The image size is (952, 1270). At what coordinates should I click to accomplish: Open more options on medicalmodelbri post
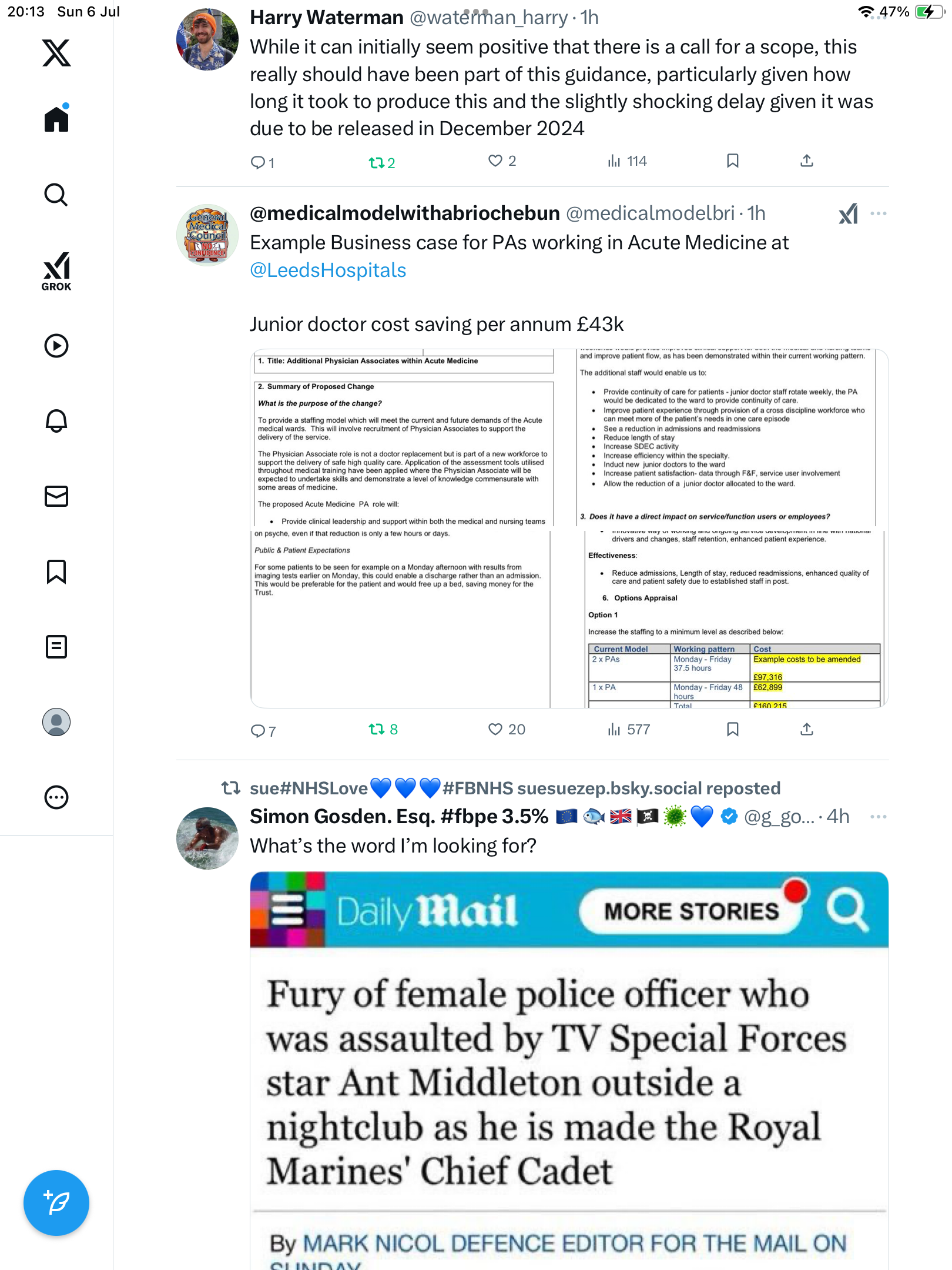[879, 213]
